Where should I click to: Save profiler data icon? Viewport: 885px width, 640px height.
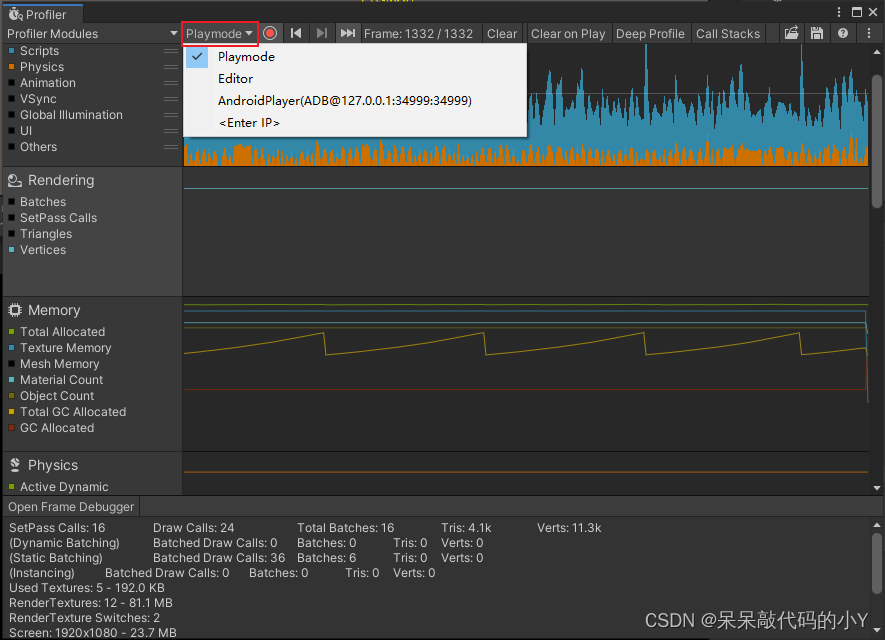tap(816, 33)
